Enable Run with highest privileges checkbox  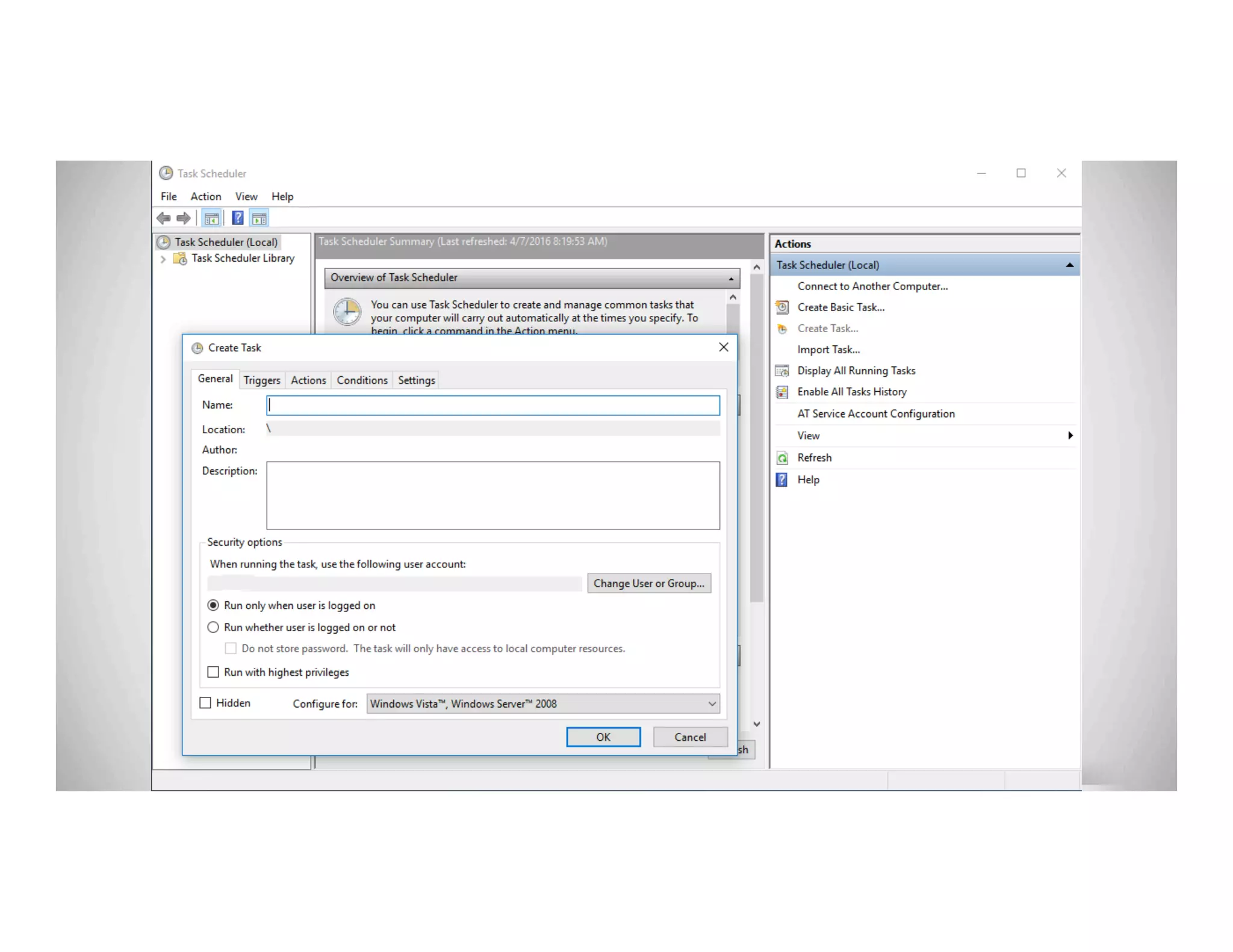click(x=213, y=672)
